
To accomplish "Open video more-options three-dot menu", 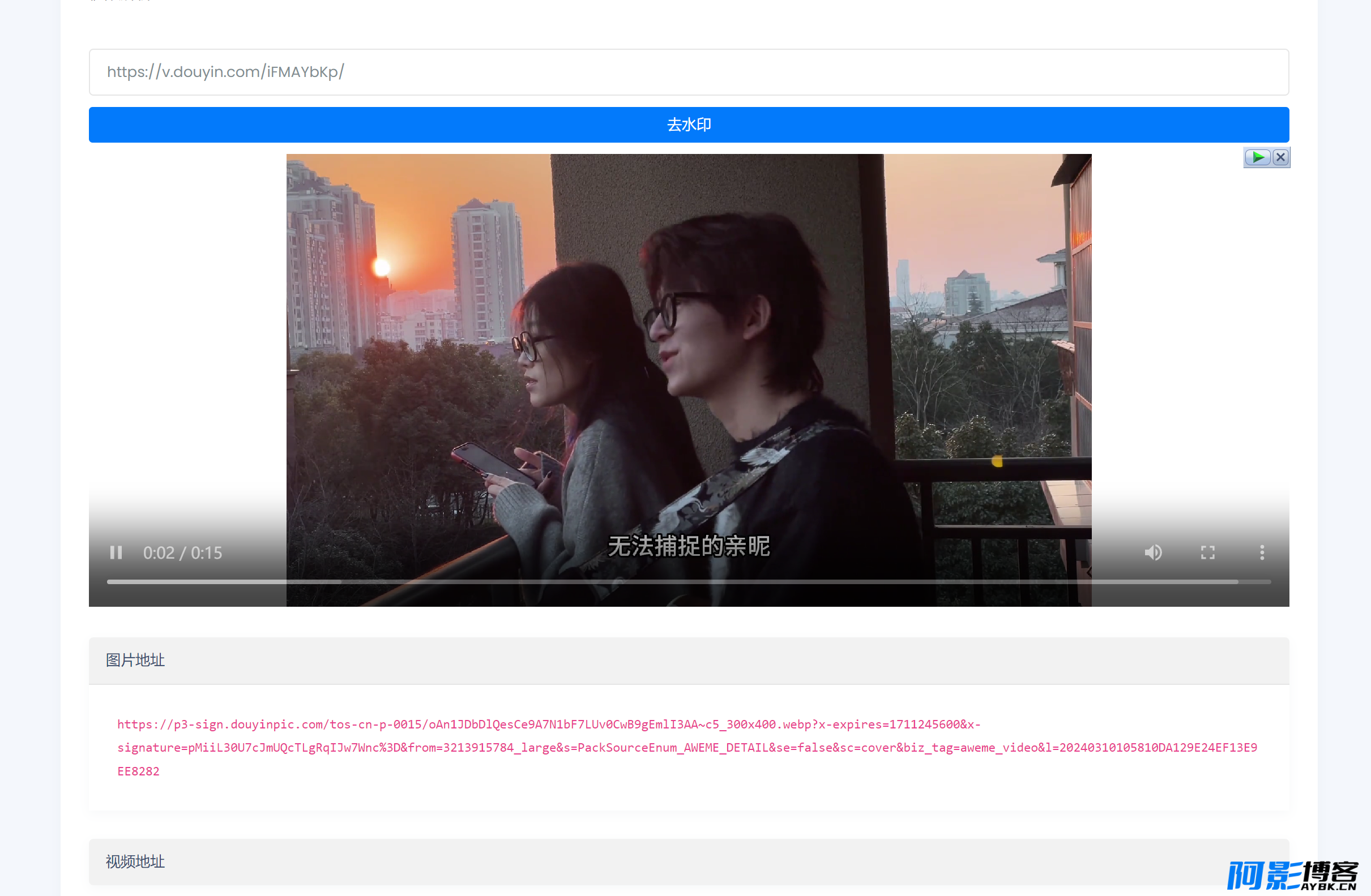I will [1262, 553].
